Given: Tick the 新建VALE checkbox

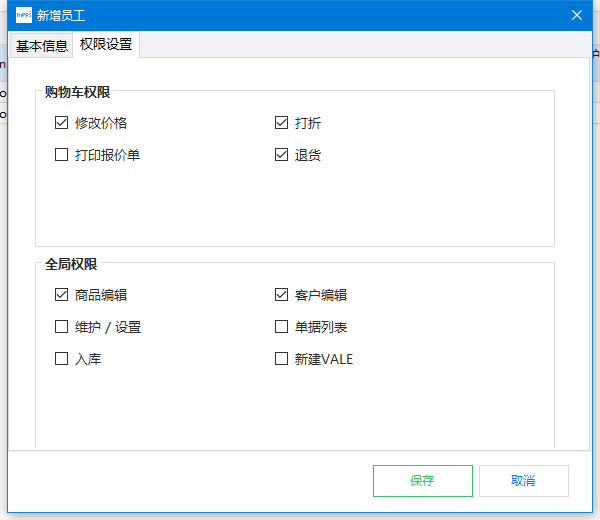Looking at the screenshot, I should click(x=281, y=359).
